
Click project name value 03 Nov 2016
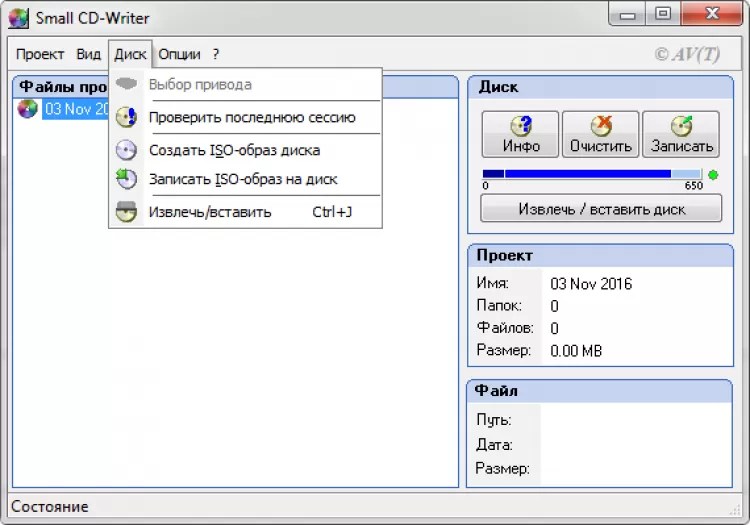point(591,284)
